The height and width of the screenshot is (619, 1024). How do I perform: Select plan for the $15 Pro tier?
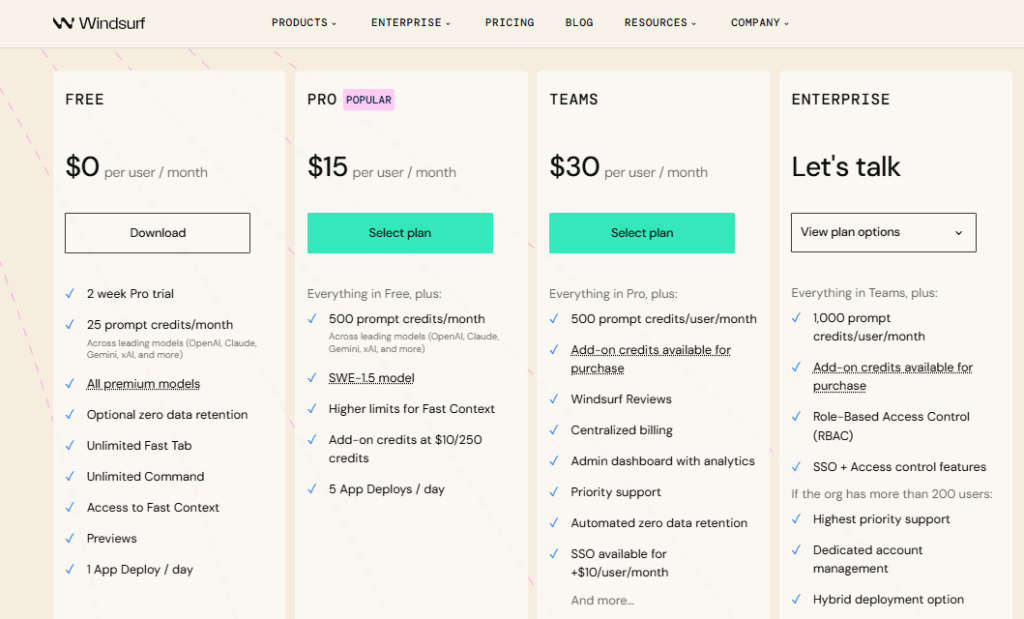400,233
